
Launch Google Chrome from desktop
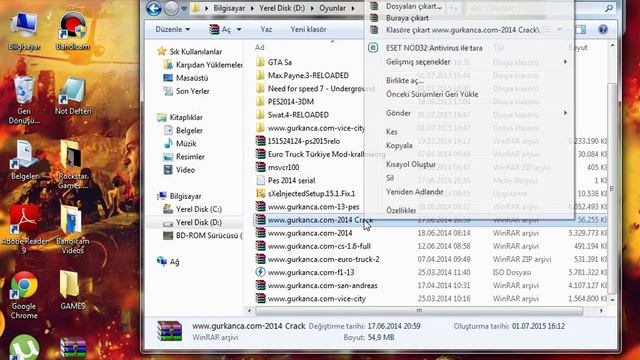coord(24,295)
